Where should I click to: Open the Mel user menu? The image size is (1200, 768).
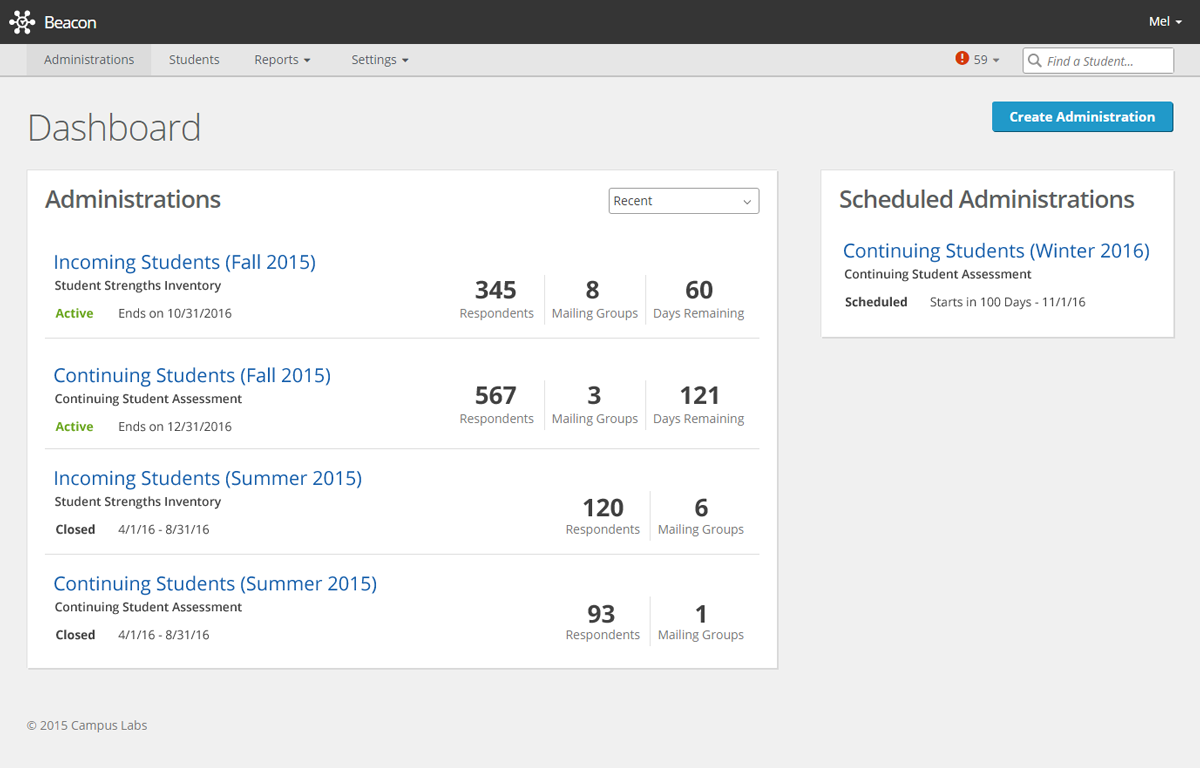tap(1165, 22)
